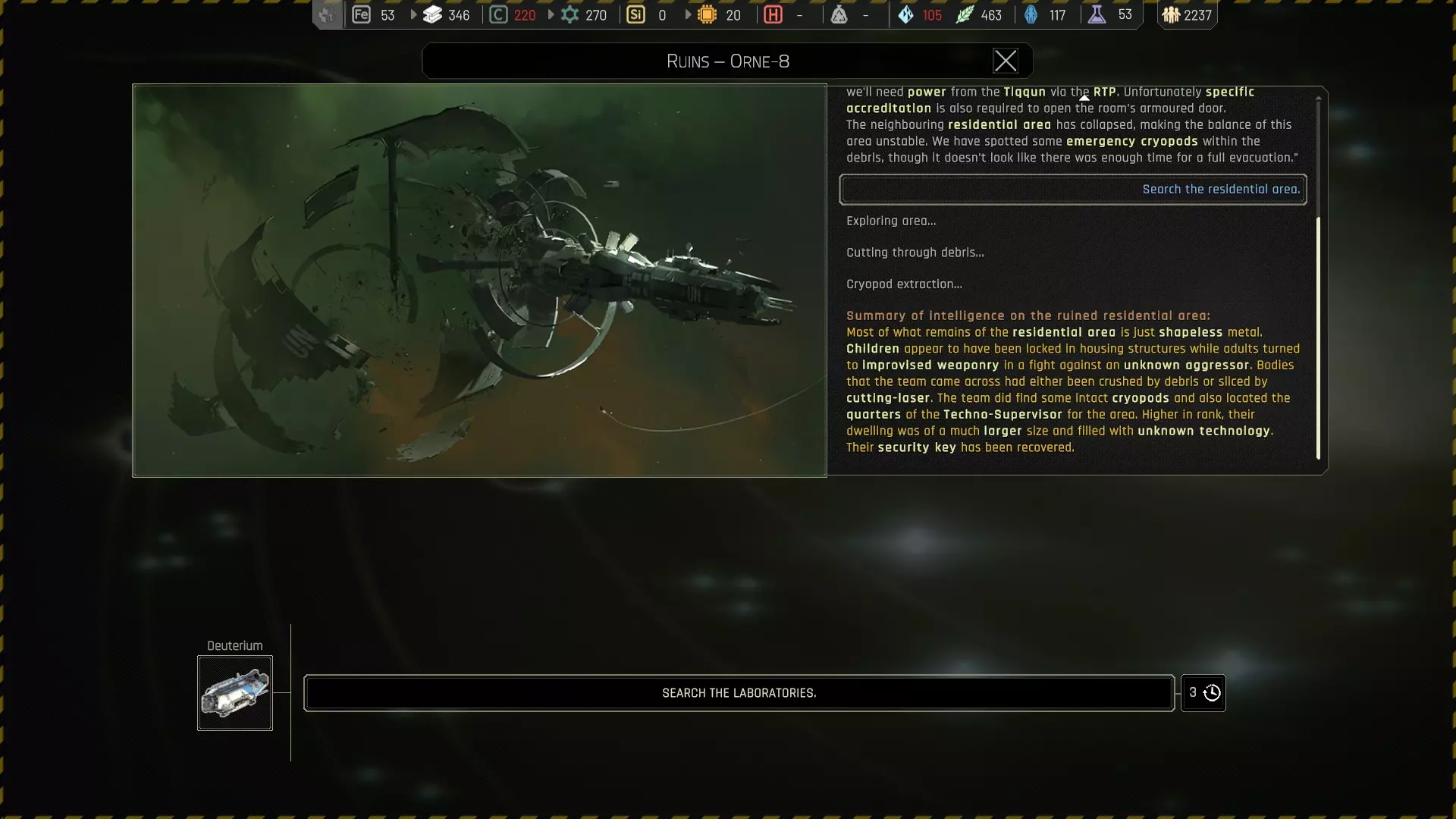Viewport: 1456px width, 819px height.
Task: Click the 3-turn clock timer indicator
Action: tap(1203, 692)
